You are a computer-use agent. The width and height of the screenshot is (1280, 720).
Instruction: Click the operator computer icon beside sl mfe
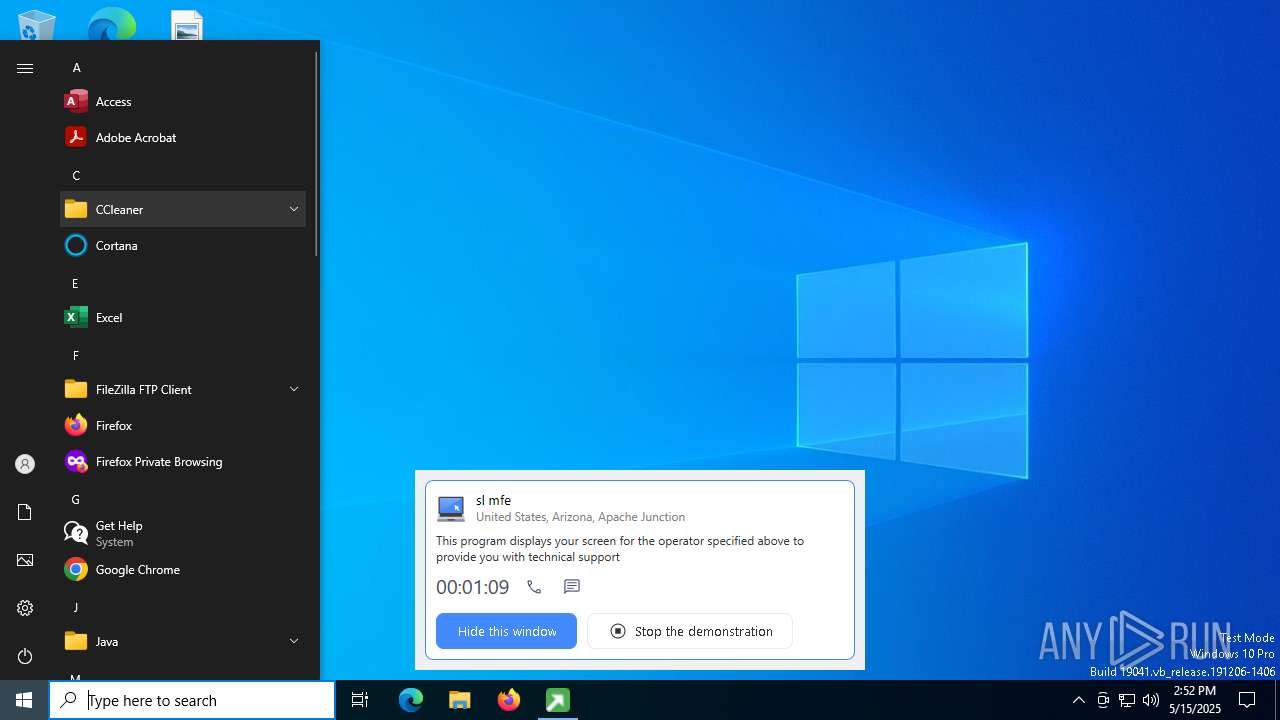[x=451, y=508]
